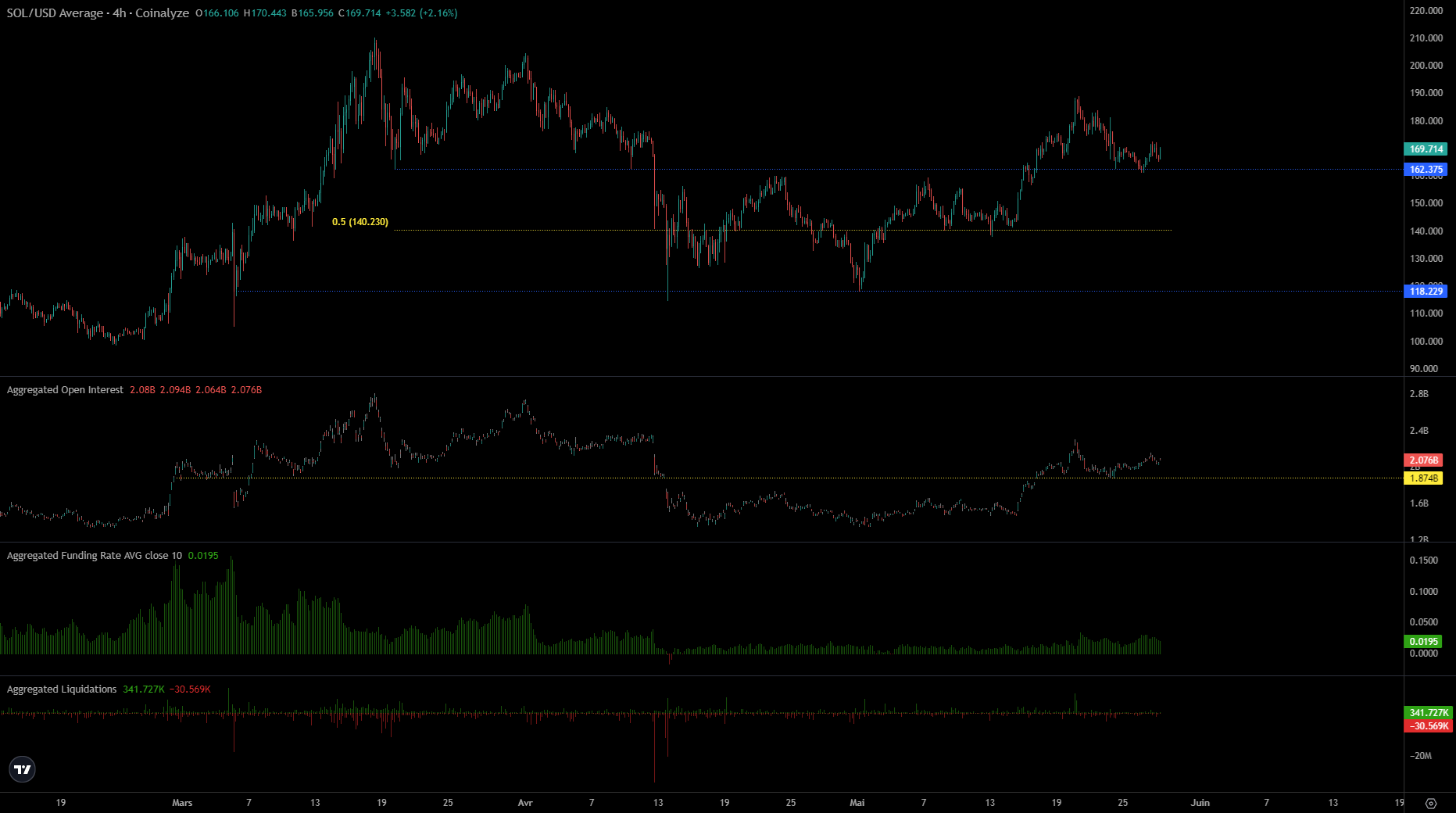
Task: Click the green 169.714 current price label
Action: click(1426, 149)
